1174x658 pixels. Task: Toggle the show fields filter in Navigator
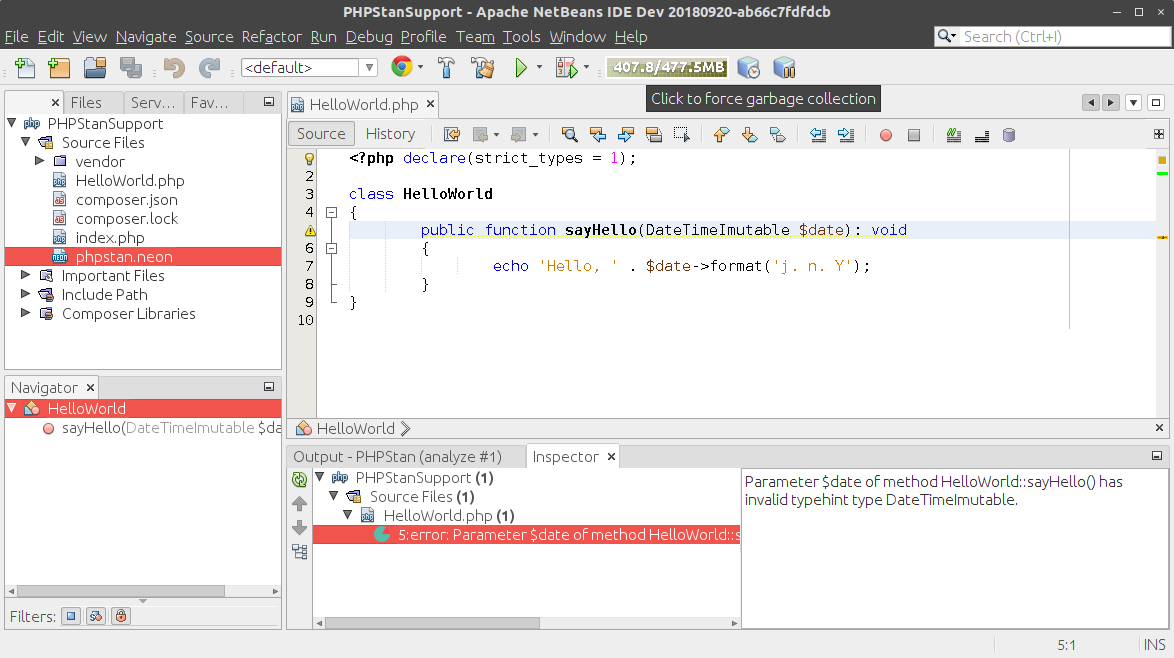click(71, 616)
